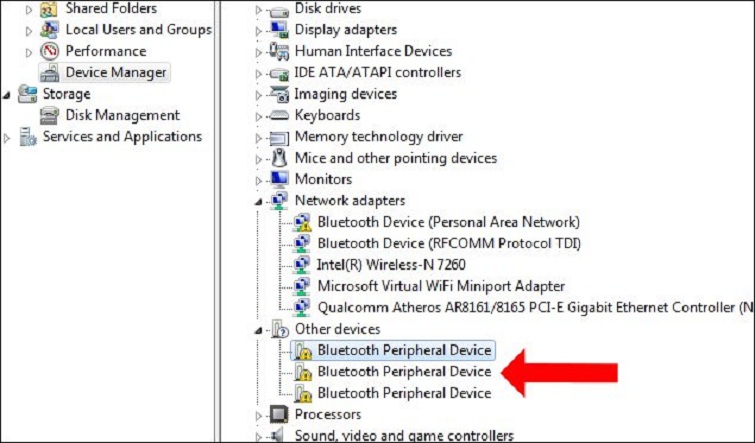Click the Mice and other pointing devices icon

[280, 158]
